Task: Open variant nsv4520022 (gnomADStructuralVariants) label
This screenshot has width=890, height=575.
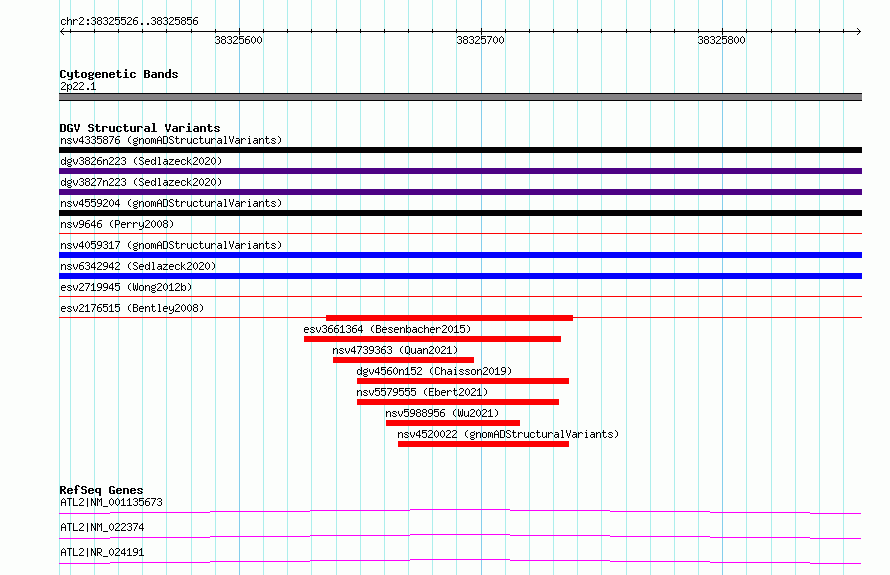Action: click(x=508, y=434)
